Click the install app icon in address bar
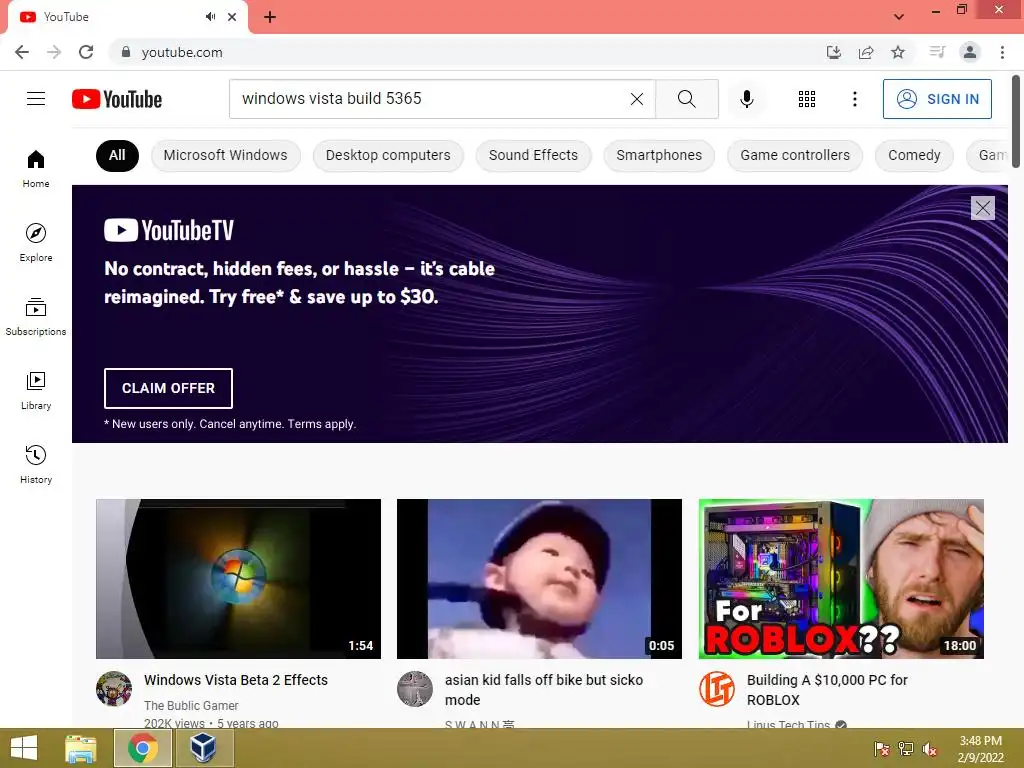Viewport: 1024px width, 768px height. [834, 52]
